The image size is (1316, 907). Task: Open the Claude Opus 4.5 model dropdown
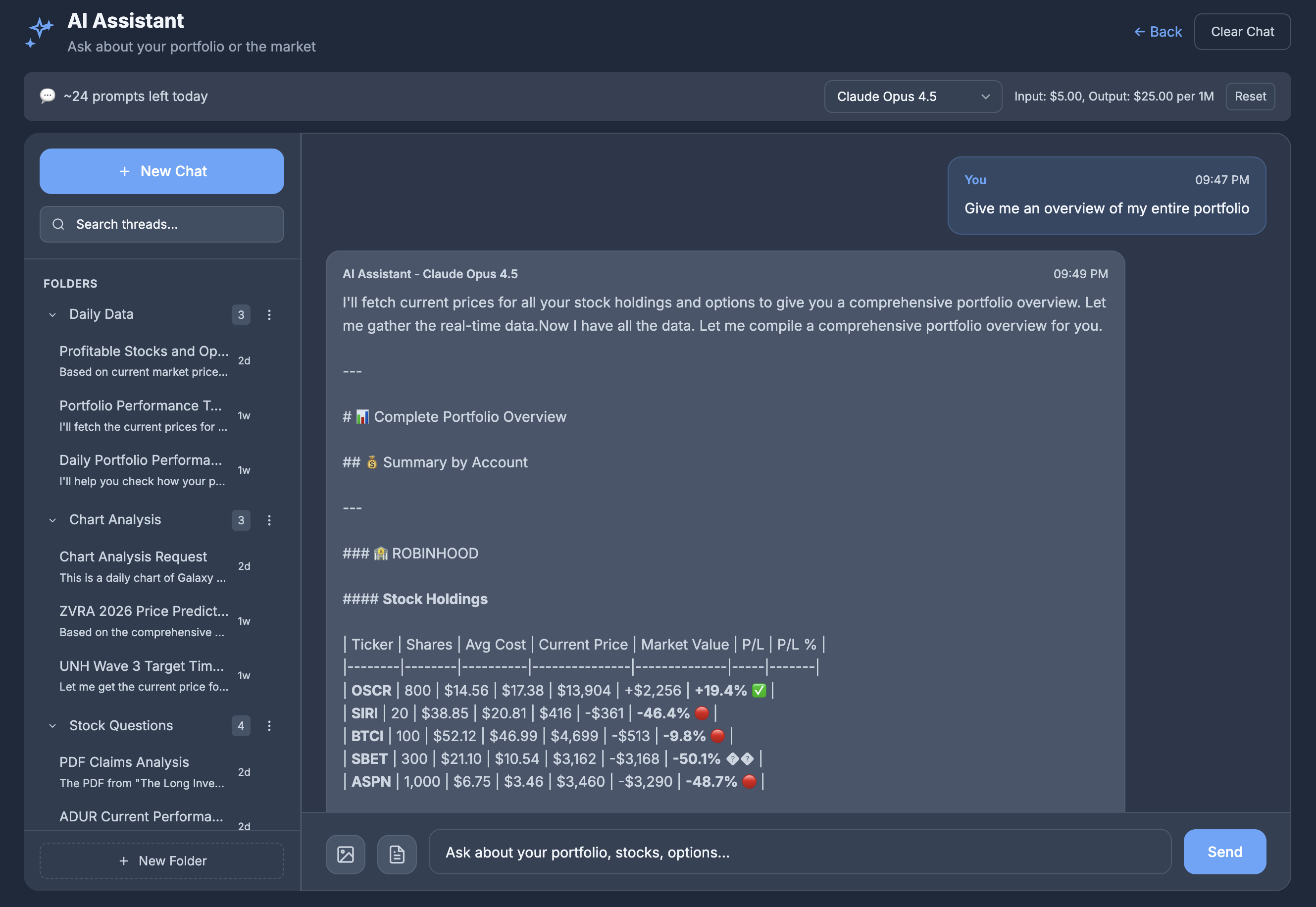click(x=912, y=96)
